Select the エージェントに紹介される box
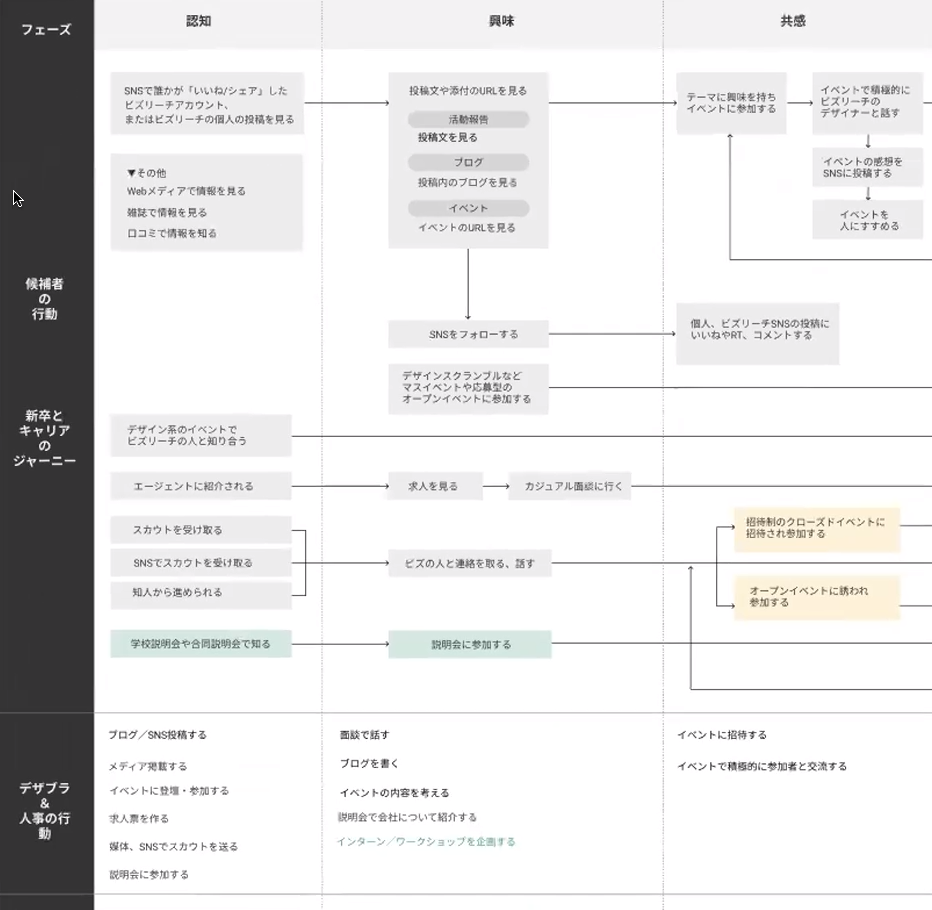The width and height of the screenshot is (932, 910). [201, 486]
